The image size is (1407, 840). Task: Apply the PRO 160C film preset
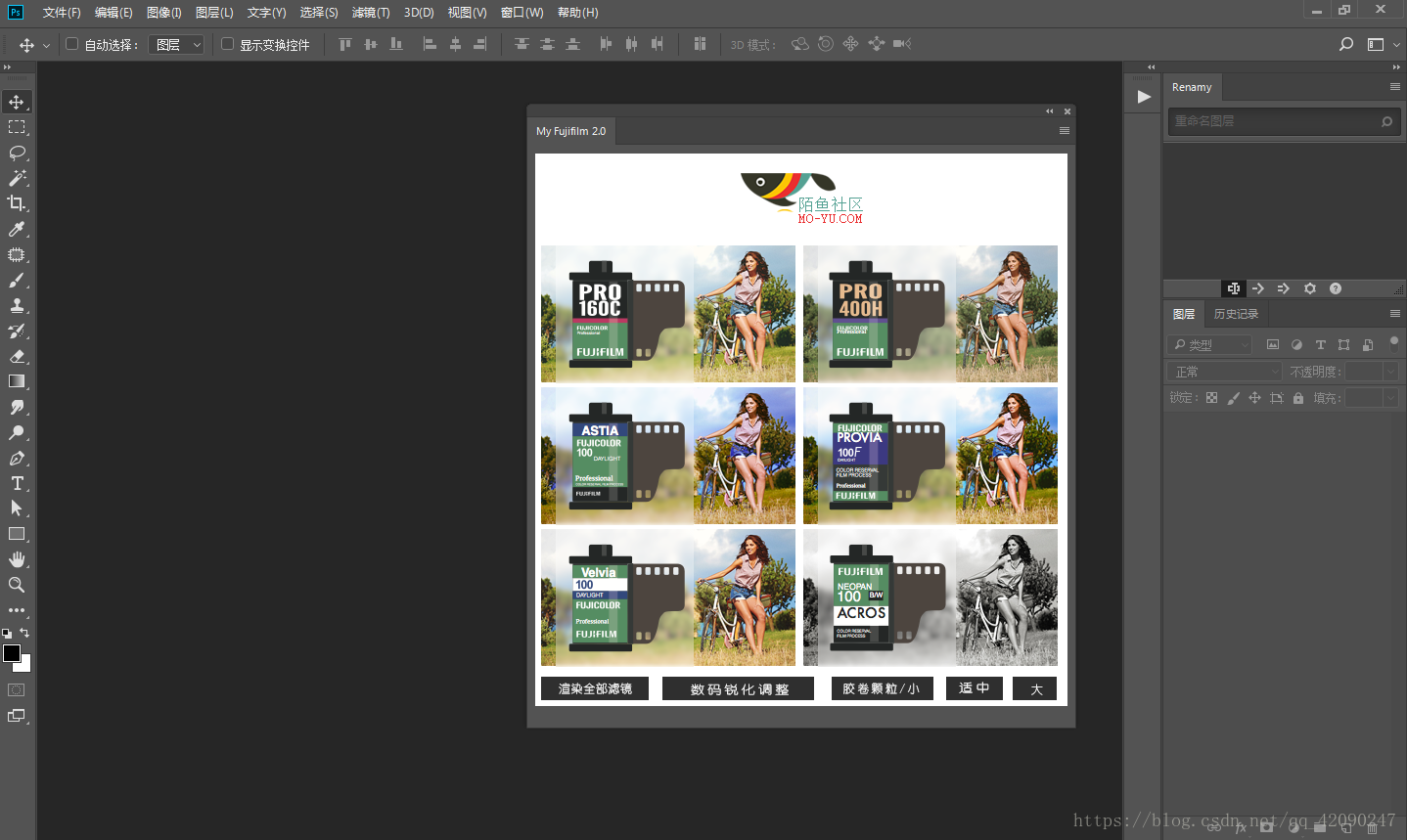tap(668, 314)
